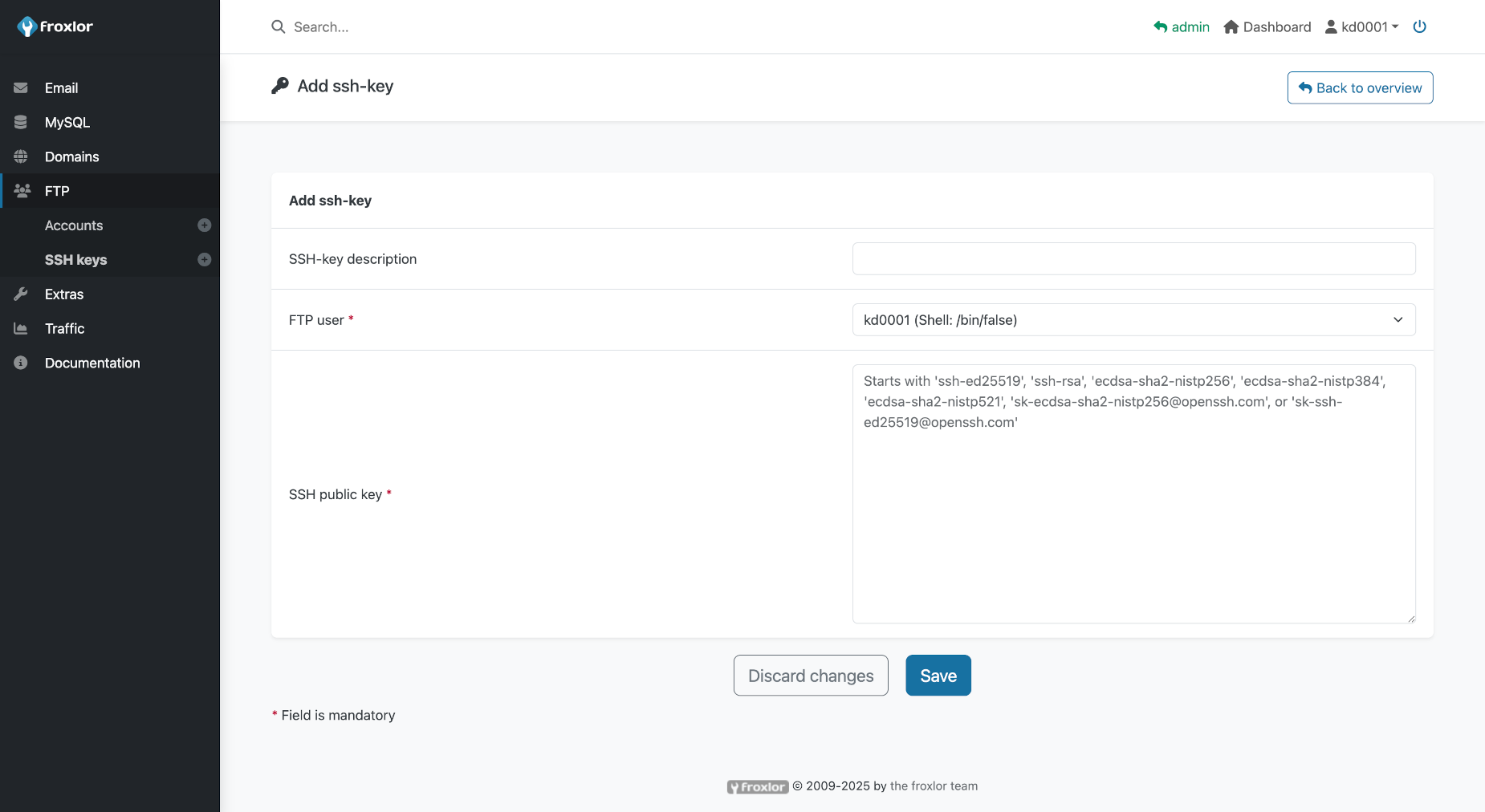Click the search magnifier icon
This screenshot has height=812, width=1485.
click(278, 26)
